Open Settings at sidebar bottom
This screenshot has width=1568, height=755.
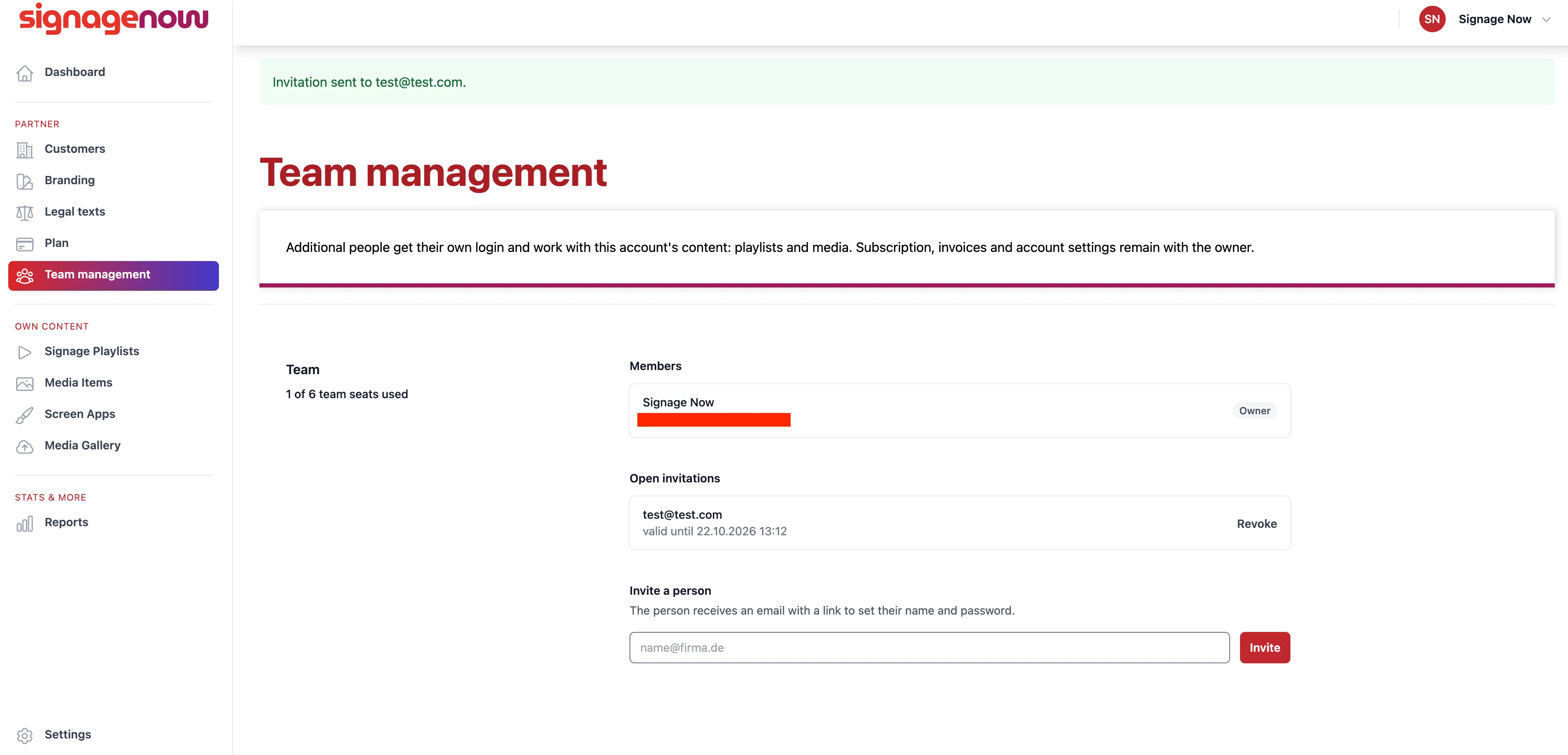coord(113,735)
